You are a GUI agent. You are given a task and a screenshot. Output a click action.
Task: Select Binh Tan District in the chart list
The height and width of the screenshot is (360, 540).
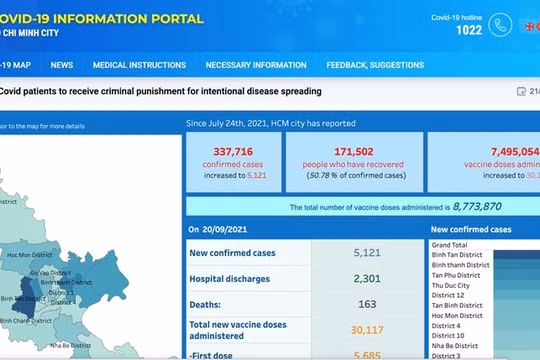457,255
